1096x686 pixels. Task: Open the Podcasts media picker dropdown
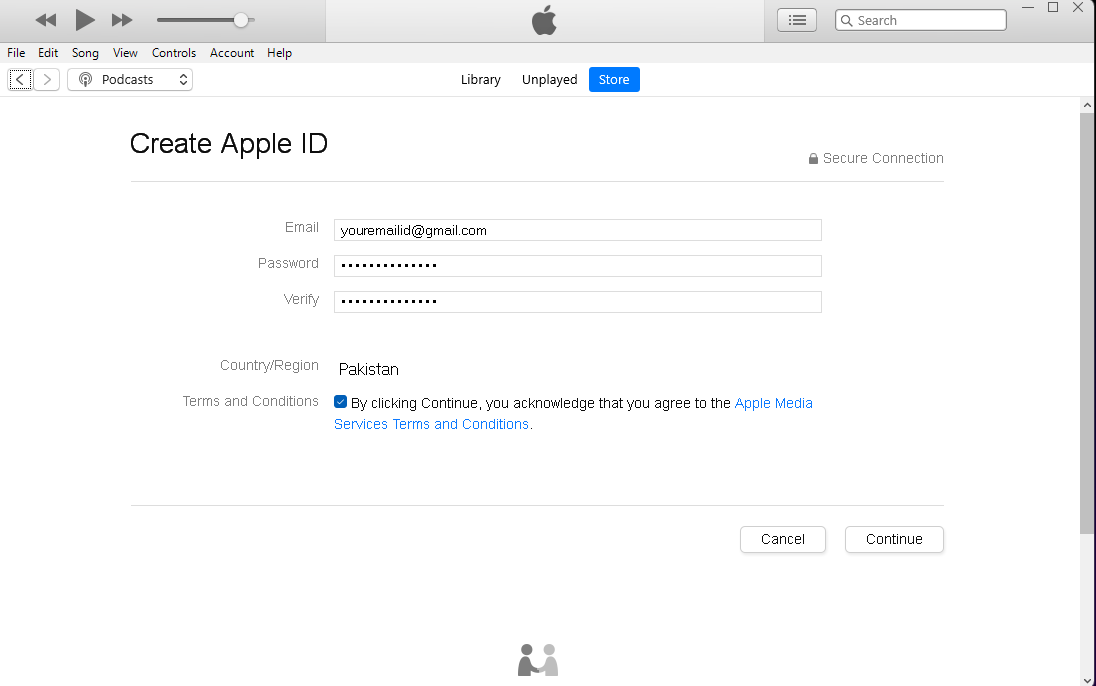click(130, 80)
